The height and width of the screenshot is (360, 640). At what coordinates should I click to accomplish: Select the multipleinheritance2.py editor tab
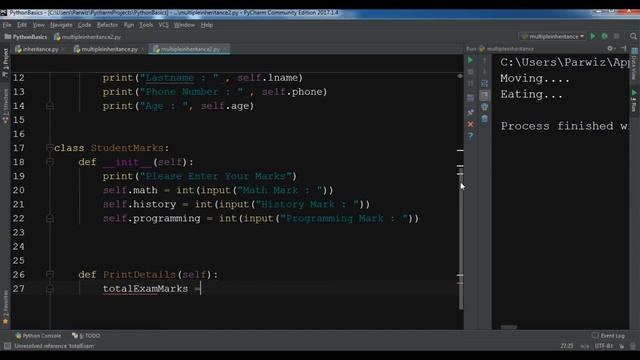tap(190, 49)
